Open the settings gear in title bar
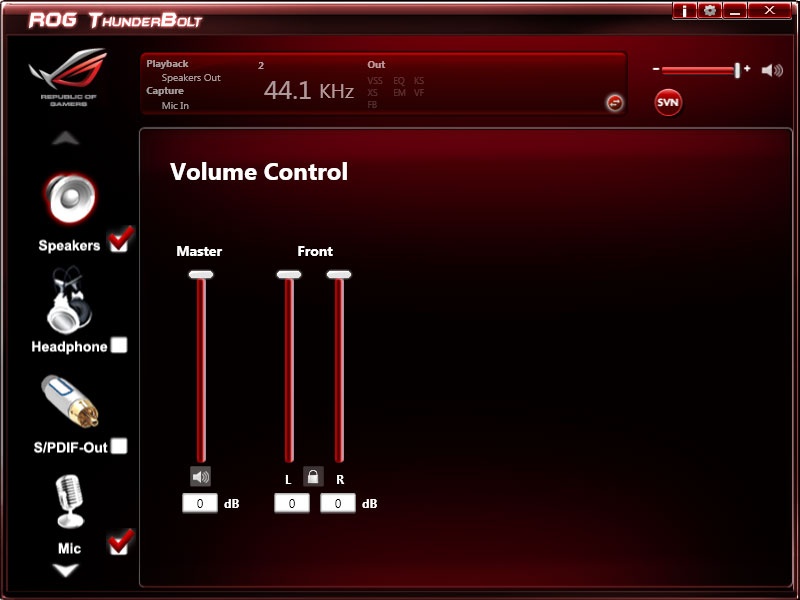 click(x=710, y=10)
